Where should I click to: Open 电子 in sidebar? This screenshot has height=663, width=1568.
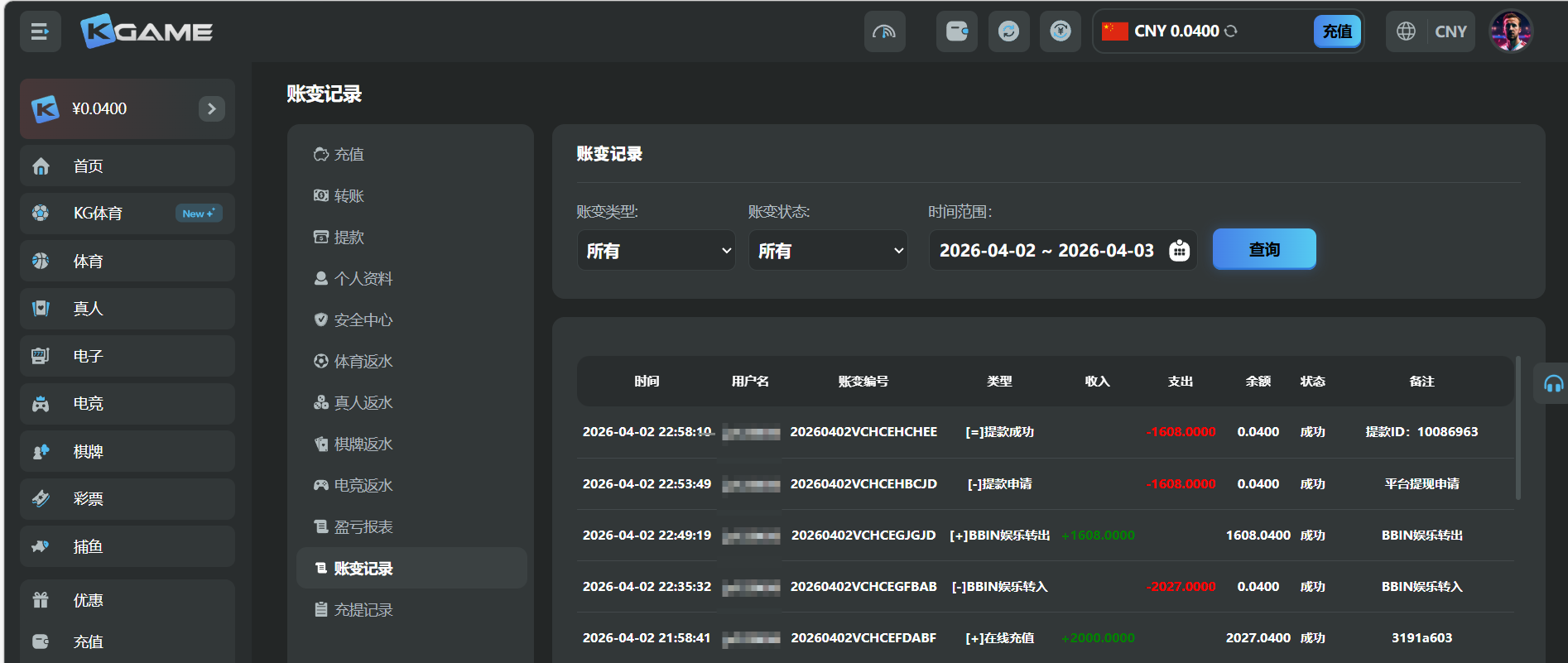127,356
